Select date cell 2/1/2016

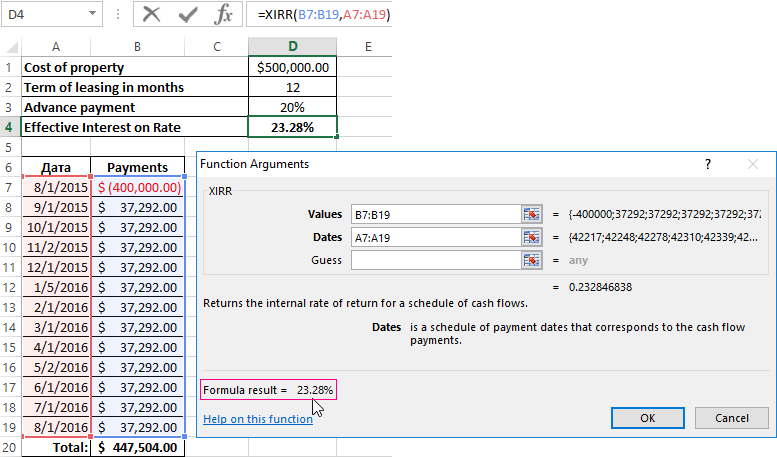(x=56, y=307)
